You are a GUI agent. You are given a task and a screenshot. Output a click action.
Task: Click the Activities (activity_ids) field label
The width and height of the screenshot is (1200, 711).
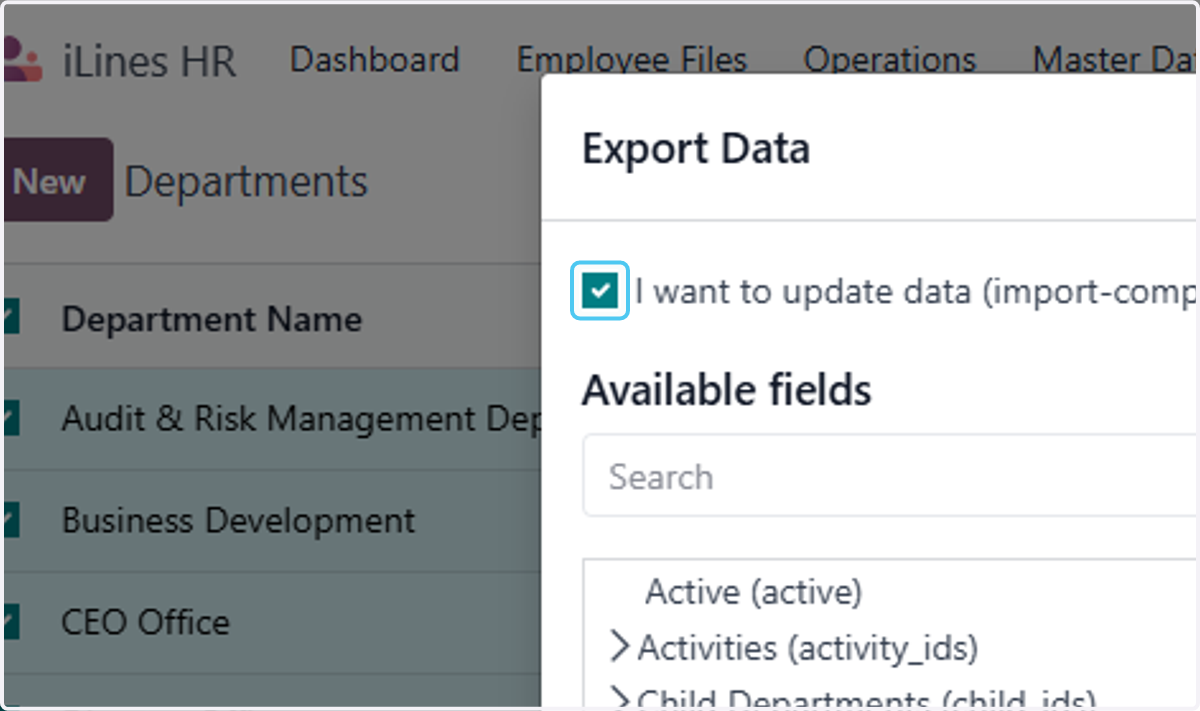[808, 648]
